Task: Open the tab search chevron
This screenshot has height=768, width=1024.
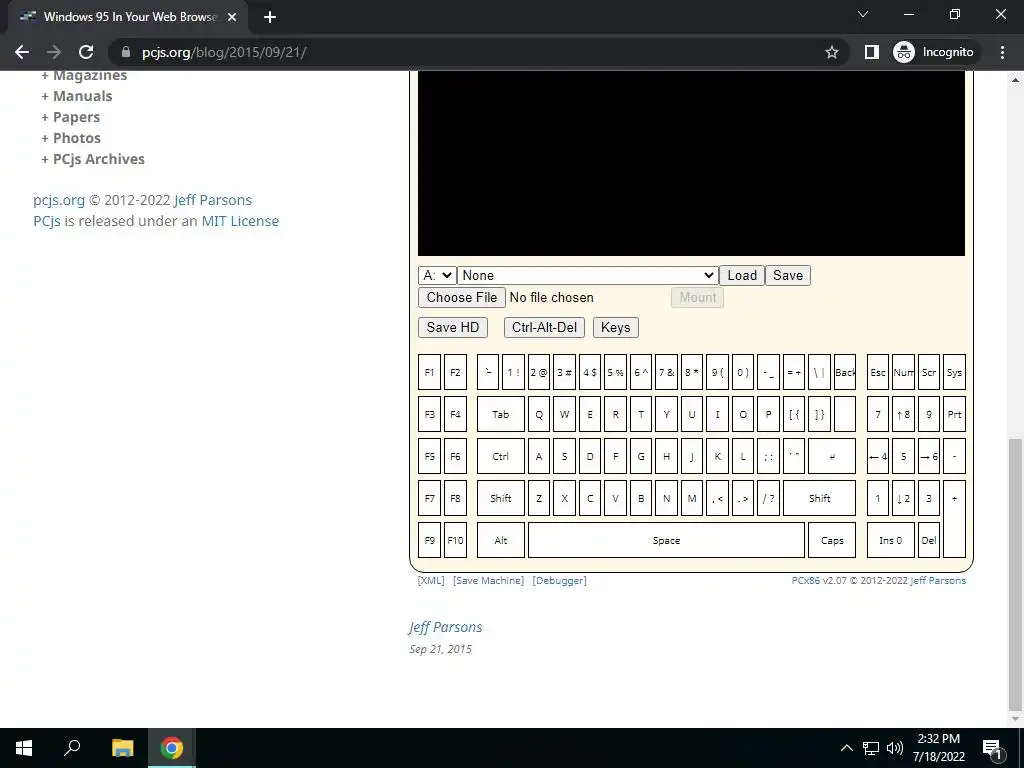Action: [x=863, y=14]
